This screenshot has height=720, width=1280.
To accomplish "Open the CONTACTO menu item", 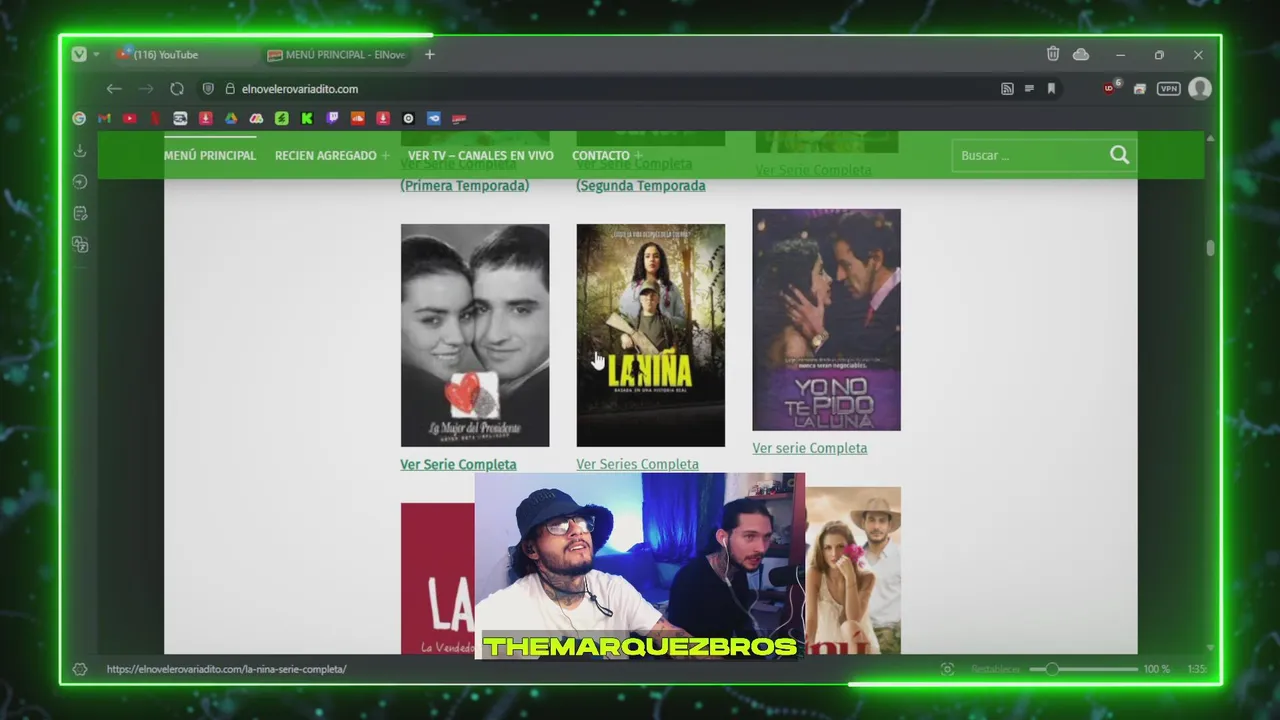I will pyautogui.click(x=601, y=156).
